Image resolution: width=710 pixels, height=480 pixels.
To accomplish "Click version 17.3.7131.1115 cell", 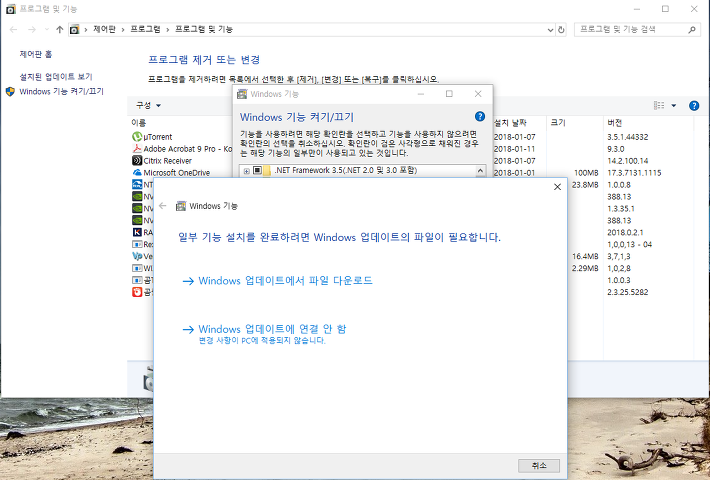I will pos(634,173).
